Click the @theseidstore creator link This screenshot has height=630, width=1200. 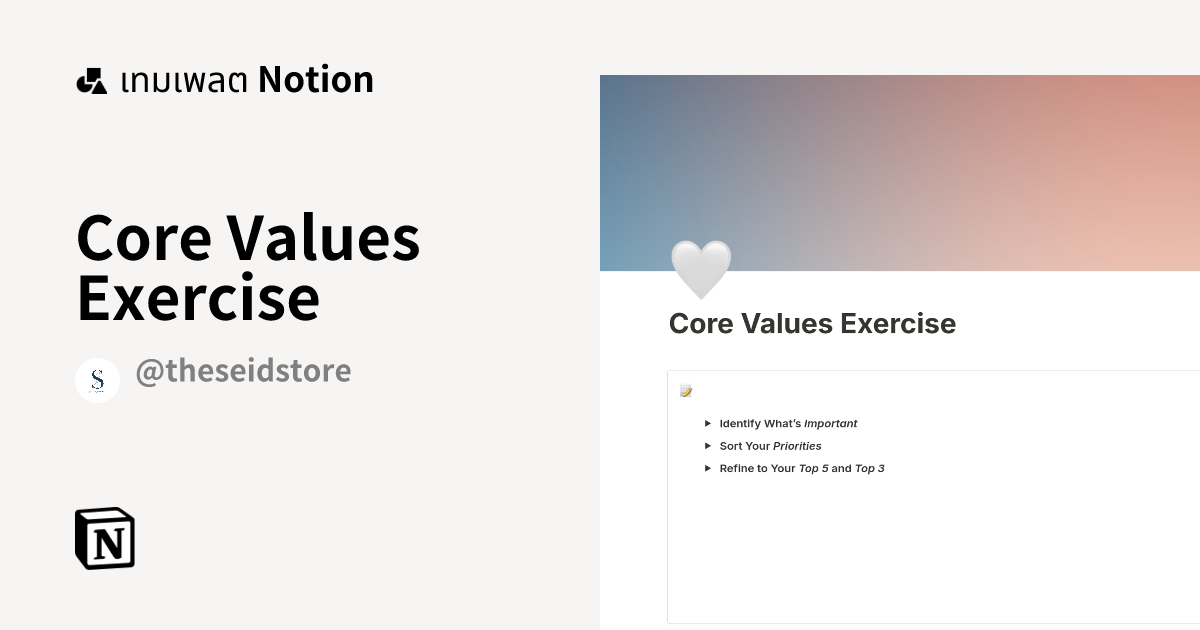(243, 371)
